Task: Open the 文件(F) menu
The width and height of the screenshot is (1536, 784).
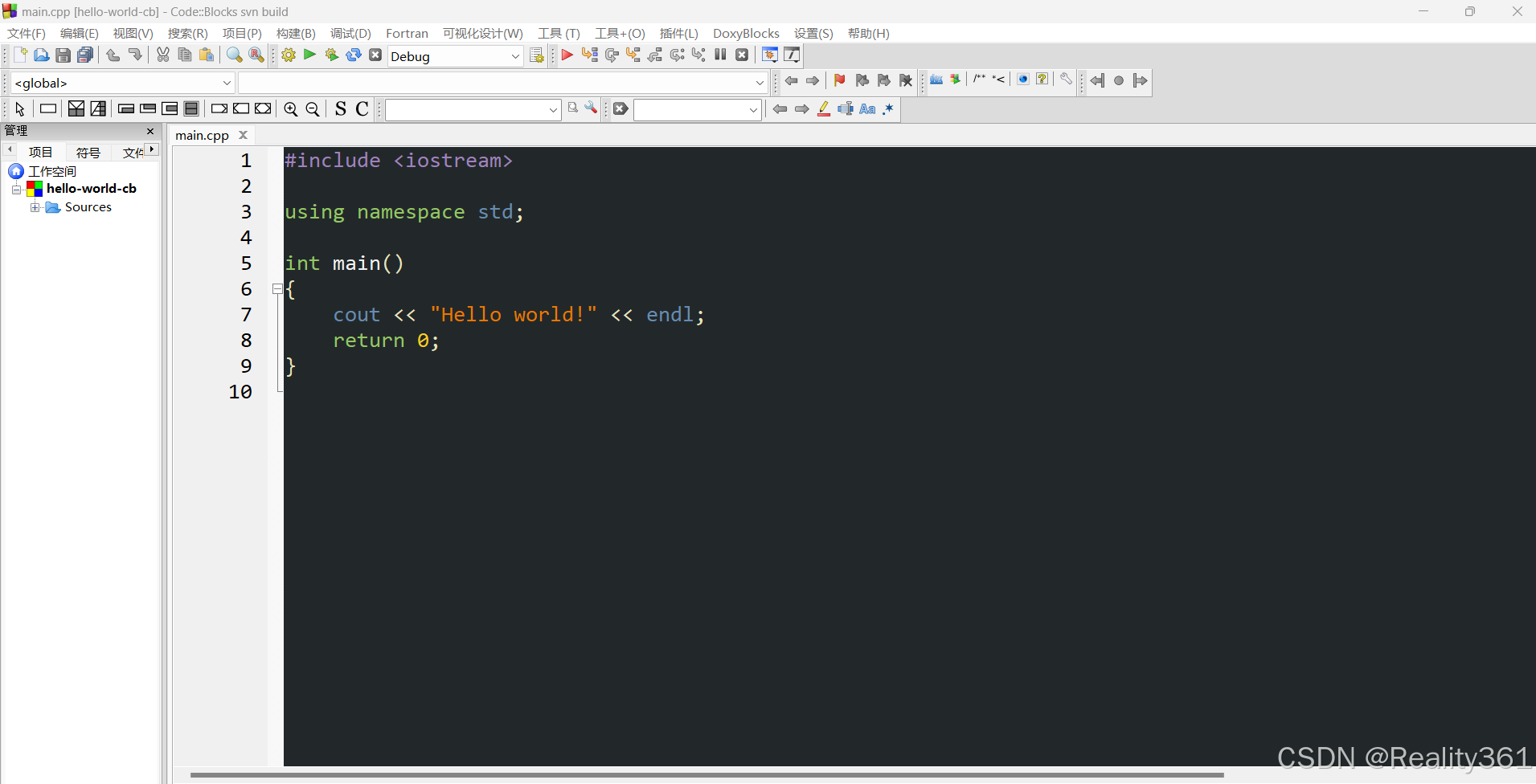Action: [x=27, y=34]
